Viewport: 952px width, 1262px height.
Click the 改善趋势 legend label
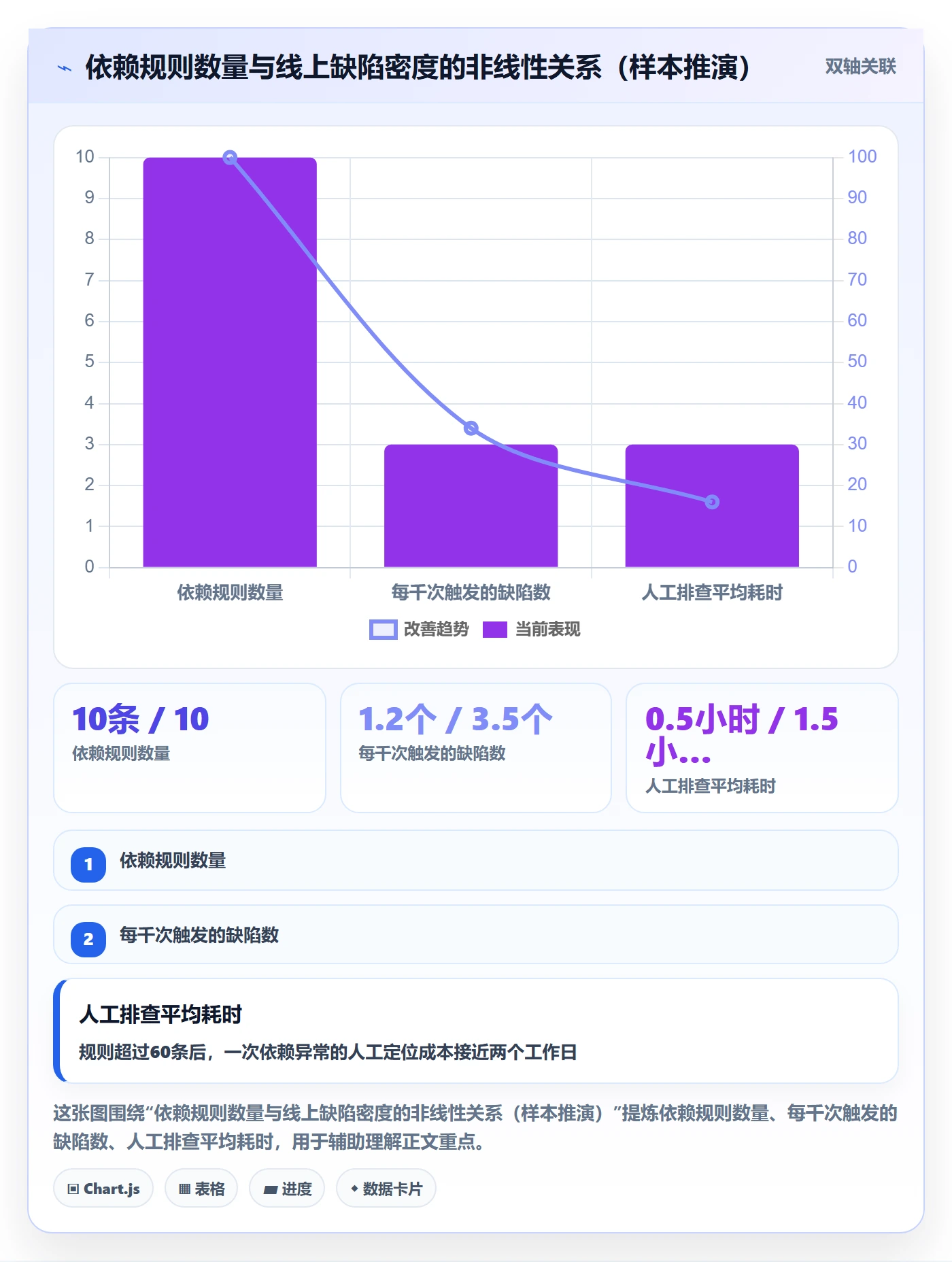pos(436,630)
